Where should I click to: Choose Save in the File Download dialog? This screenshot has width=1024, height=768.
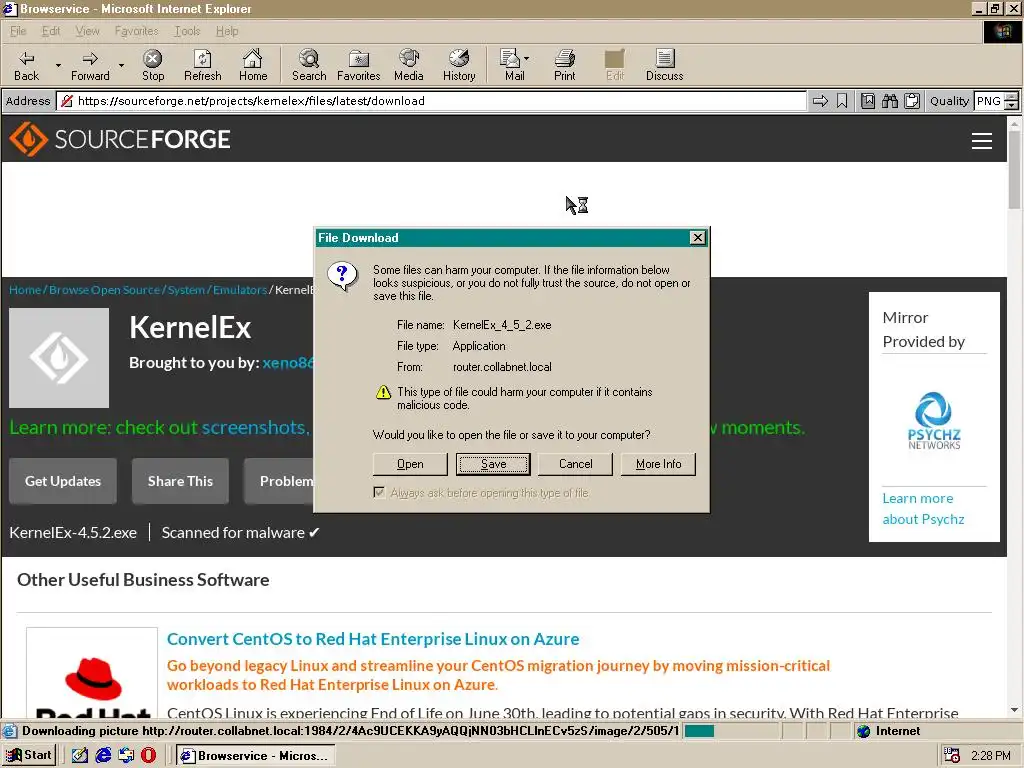click(x=493, y=464)
